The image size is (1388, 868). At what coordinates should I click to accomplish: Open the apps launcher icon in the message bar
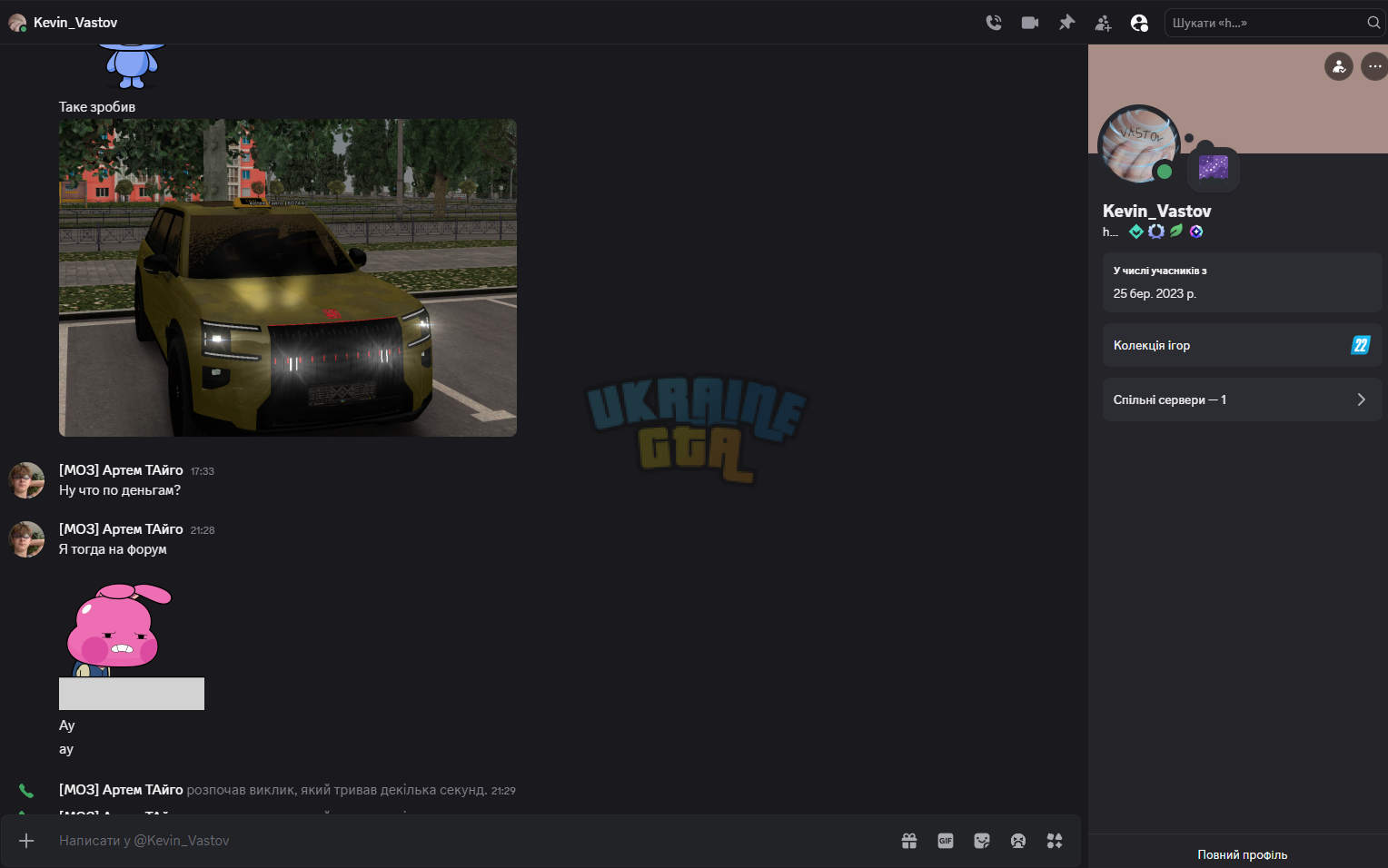point(1055,841)
